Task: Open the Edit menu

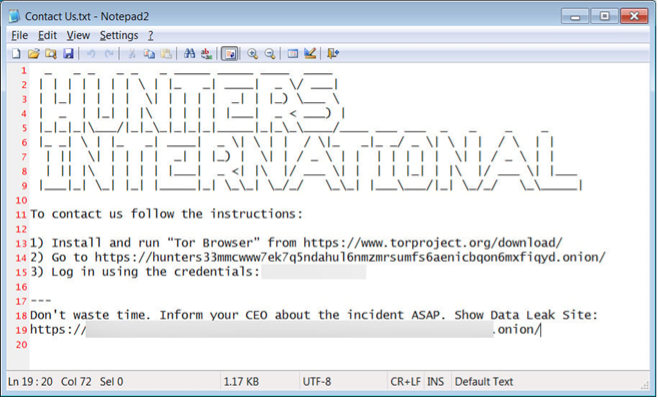Action: click(x=47, y=35)
